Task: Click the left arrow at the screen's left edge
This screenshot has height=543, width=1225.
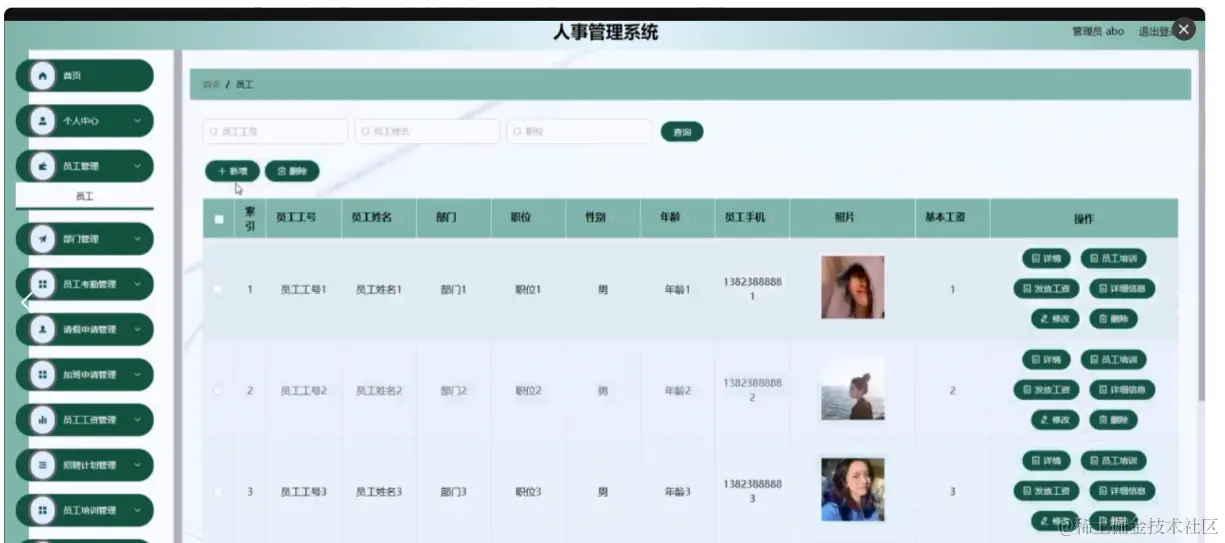Action: (27, 302)
